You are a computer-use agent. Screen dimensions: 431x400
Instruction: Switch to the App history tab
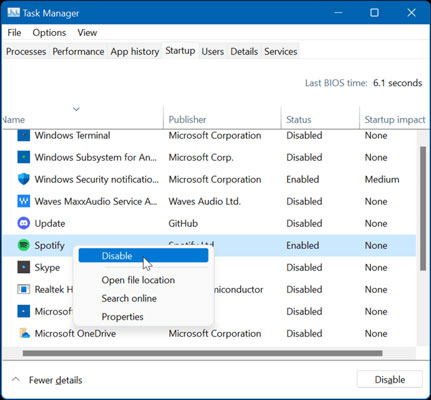pyautogui.click(x=135, y=52)
